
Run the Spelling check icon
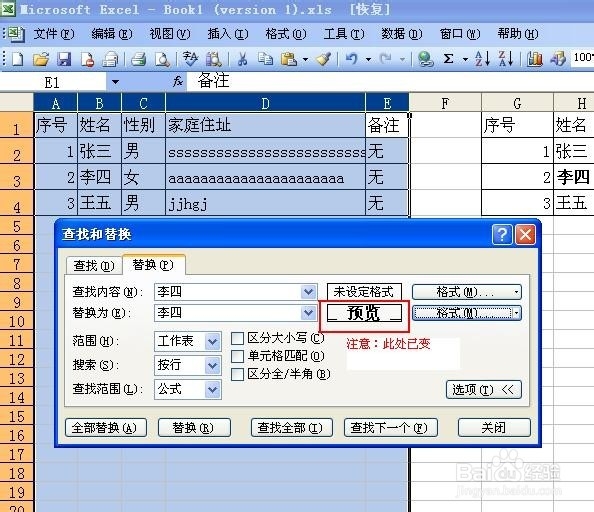click(x=190, y=59)
